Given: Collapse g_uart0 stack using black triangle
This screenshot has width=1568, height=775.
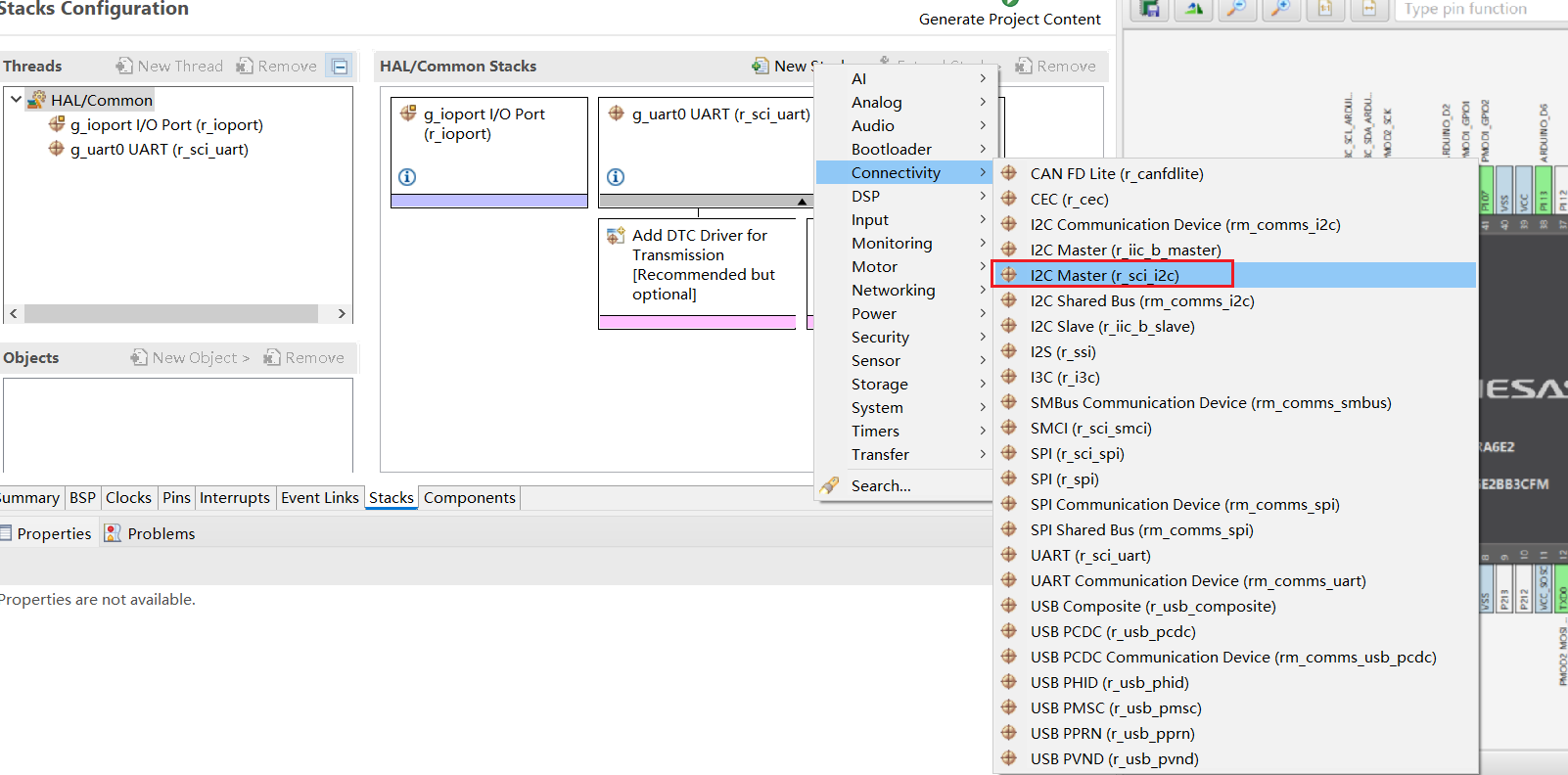Looking at the screenshot, I should point(802,202).
